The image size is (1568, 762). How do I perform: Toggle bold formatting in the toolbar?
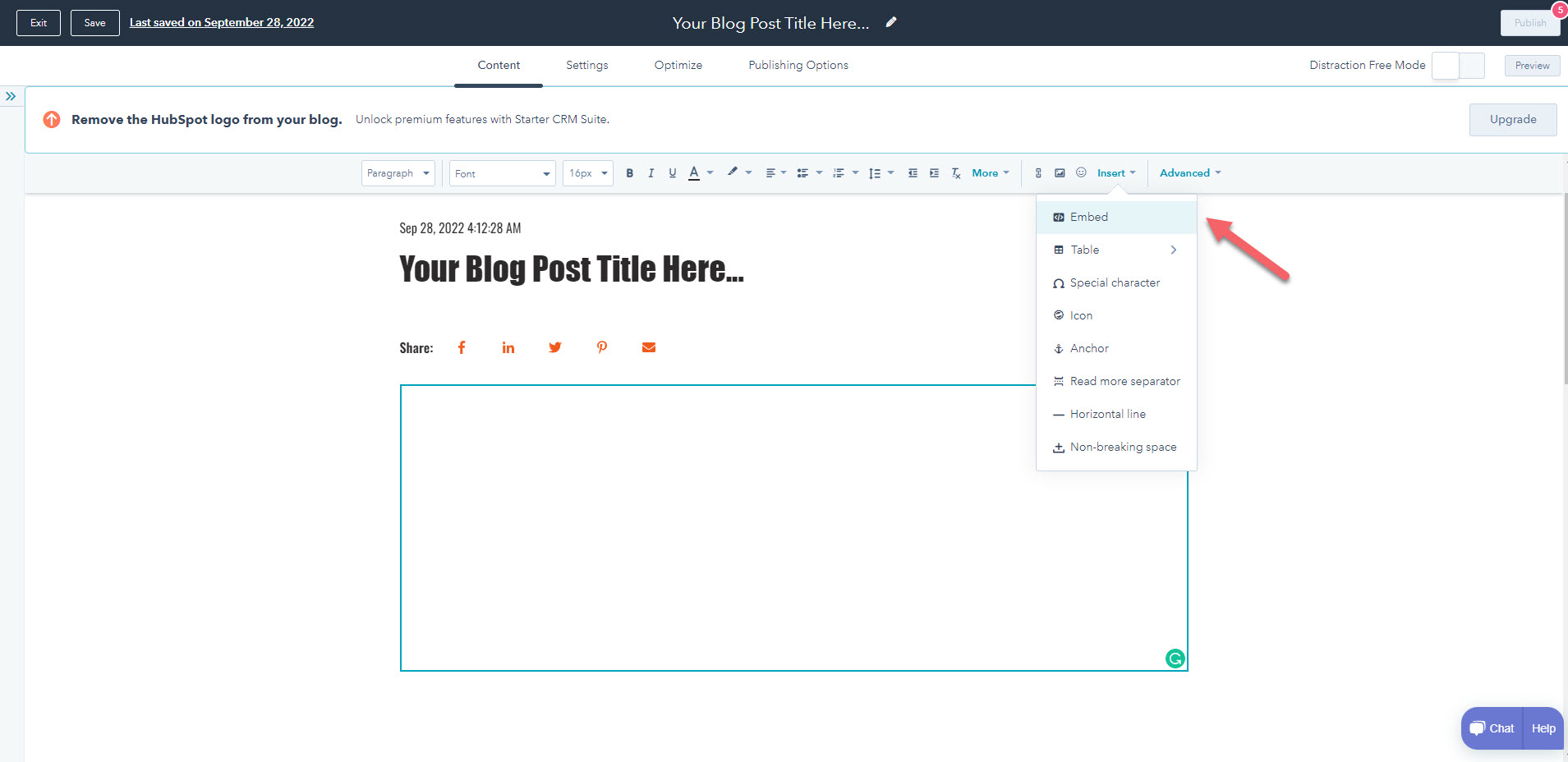click(630, 173)
